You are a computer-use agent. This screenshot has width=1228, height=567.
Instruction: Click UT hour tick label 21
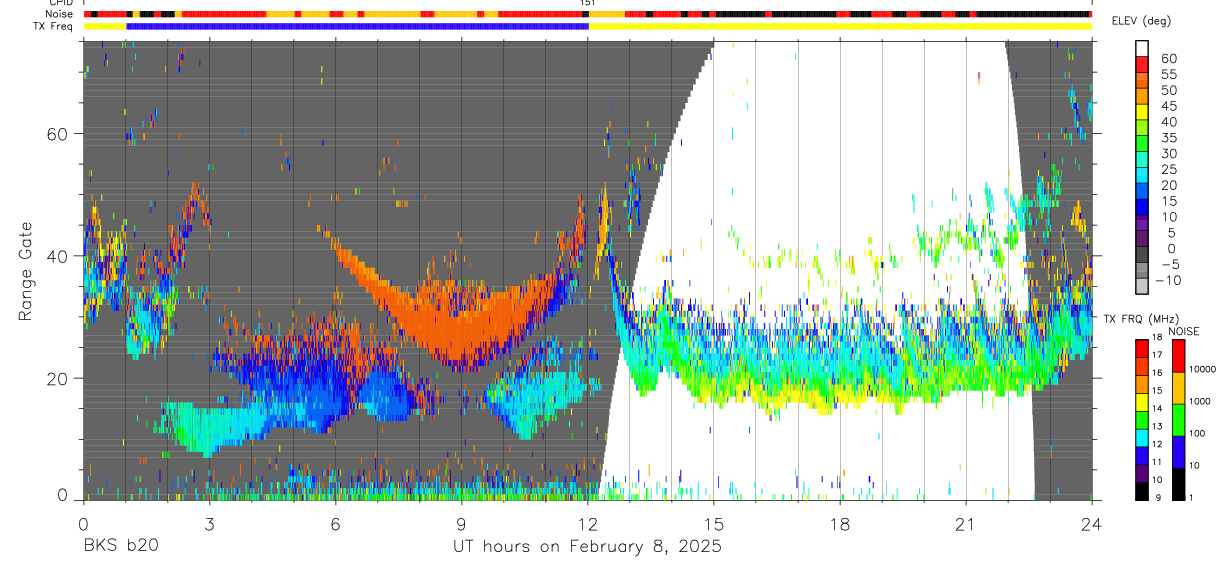965,522
